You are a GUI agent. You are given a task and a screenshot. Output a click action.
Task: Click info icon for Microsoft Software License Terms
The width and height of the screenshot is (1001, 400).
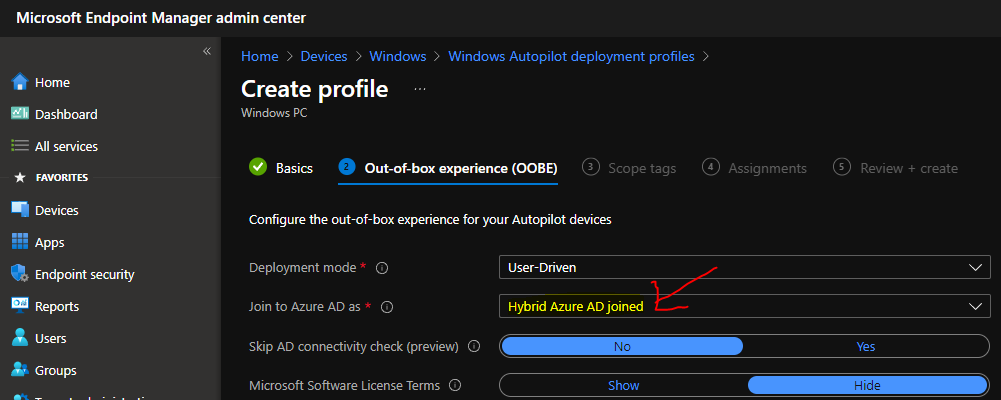point(455,385)
